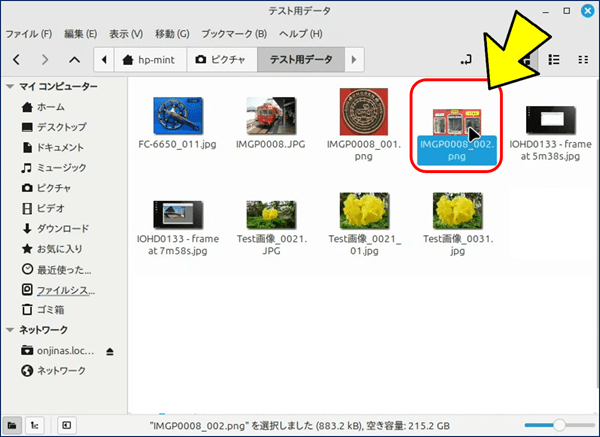
Task: Go up to the parent folder
Action: coord(74,60)
